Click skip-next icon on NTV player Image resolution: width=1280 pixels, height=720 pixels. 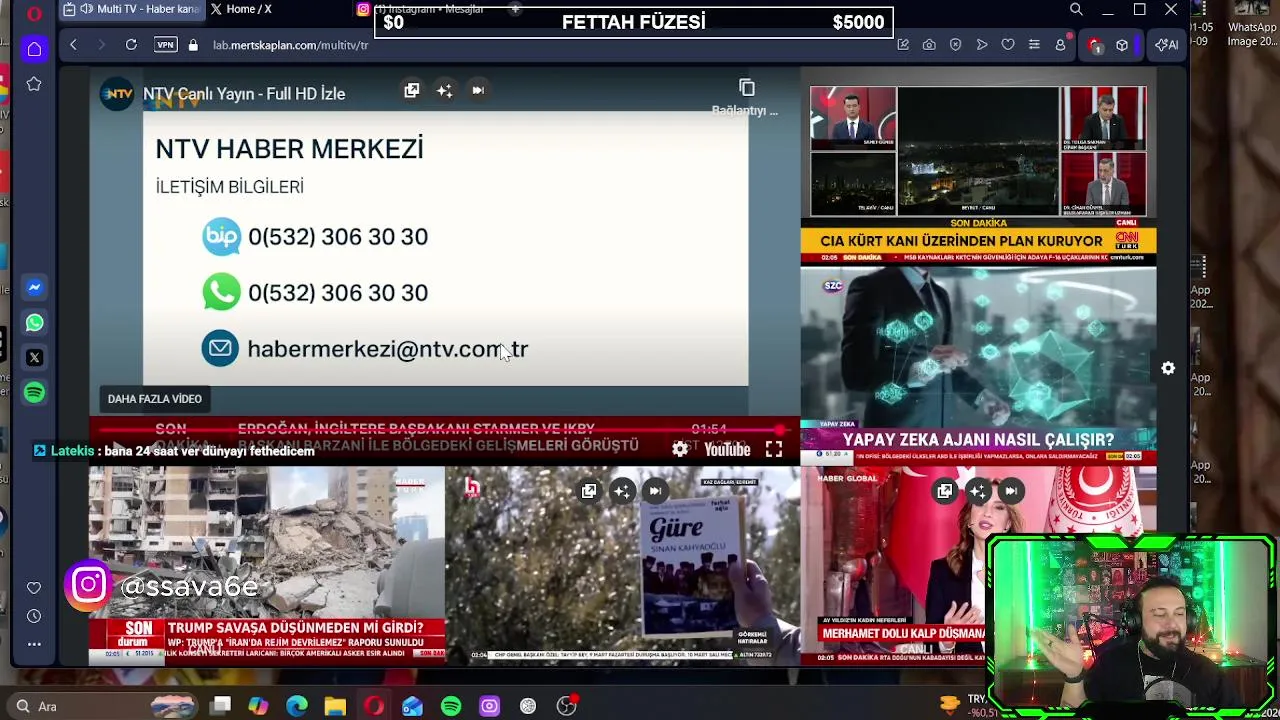pos(478,91)
